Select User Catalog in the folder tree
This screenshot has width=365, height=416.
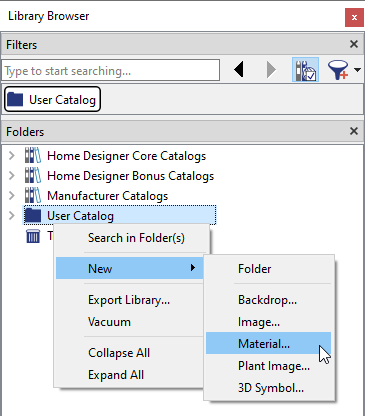[119, 215]
